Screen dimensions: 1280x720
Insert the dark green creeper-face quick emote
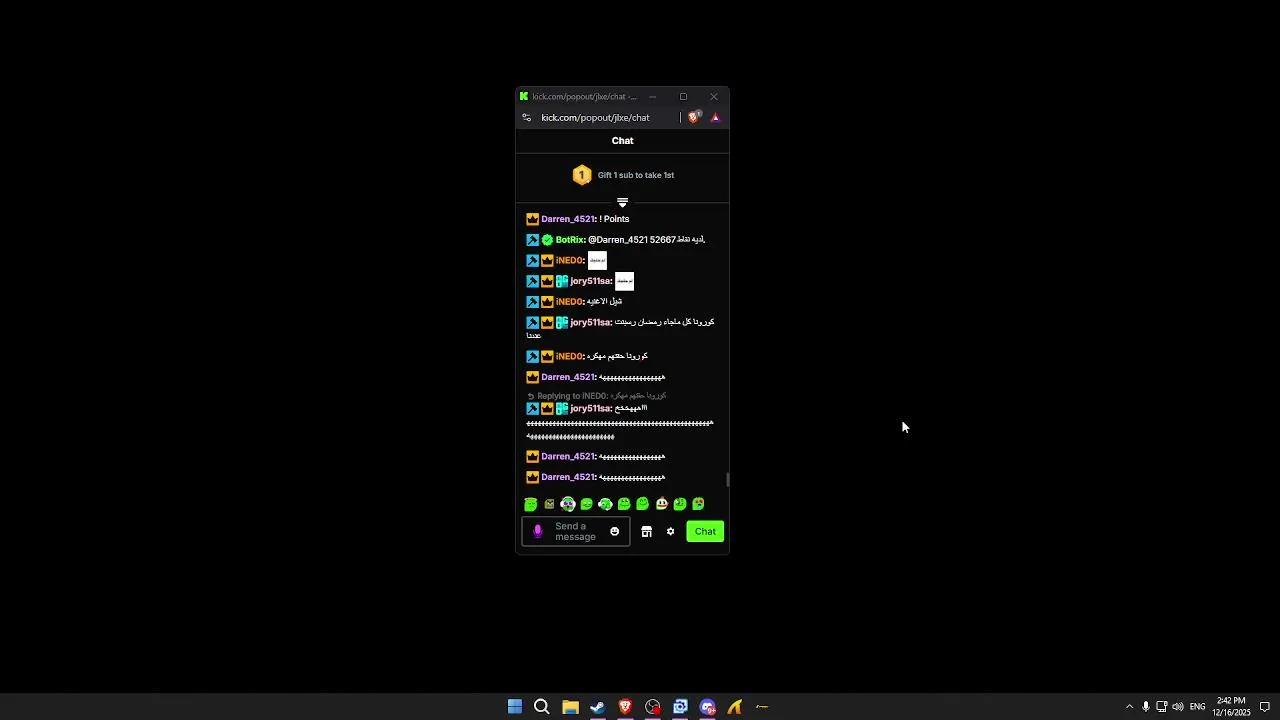pyautogui.click(x=549, y=505)
